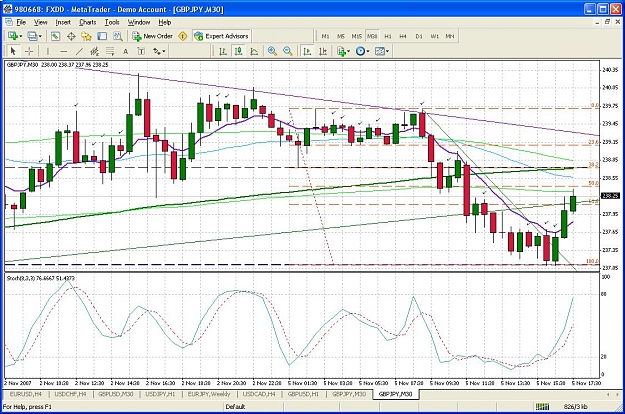
Task: Switch chart to bar chart type
Action: coord(223,51)
